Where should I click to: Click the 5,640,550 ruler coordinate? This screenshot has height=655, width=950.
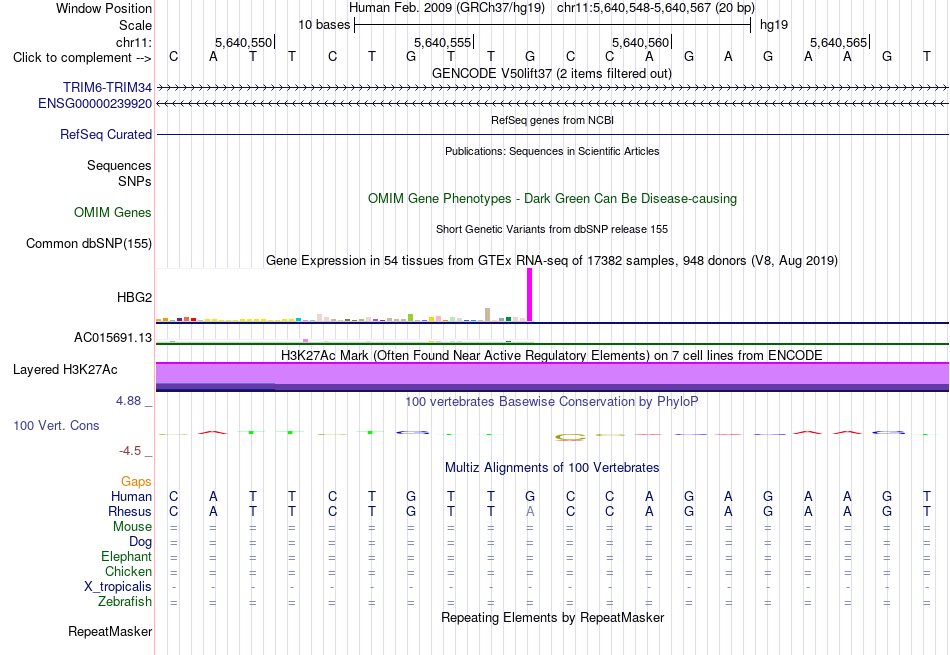[x=244, y=42]
